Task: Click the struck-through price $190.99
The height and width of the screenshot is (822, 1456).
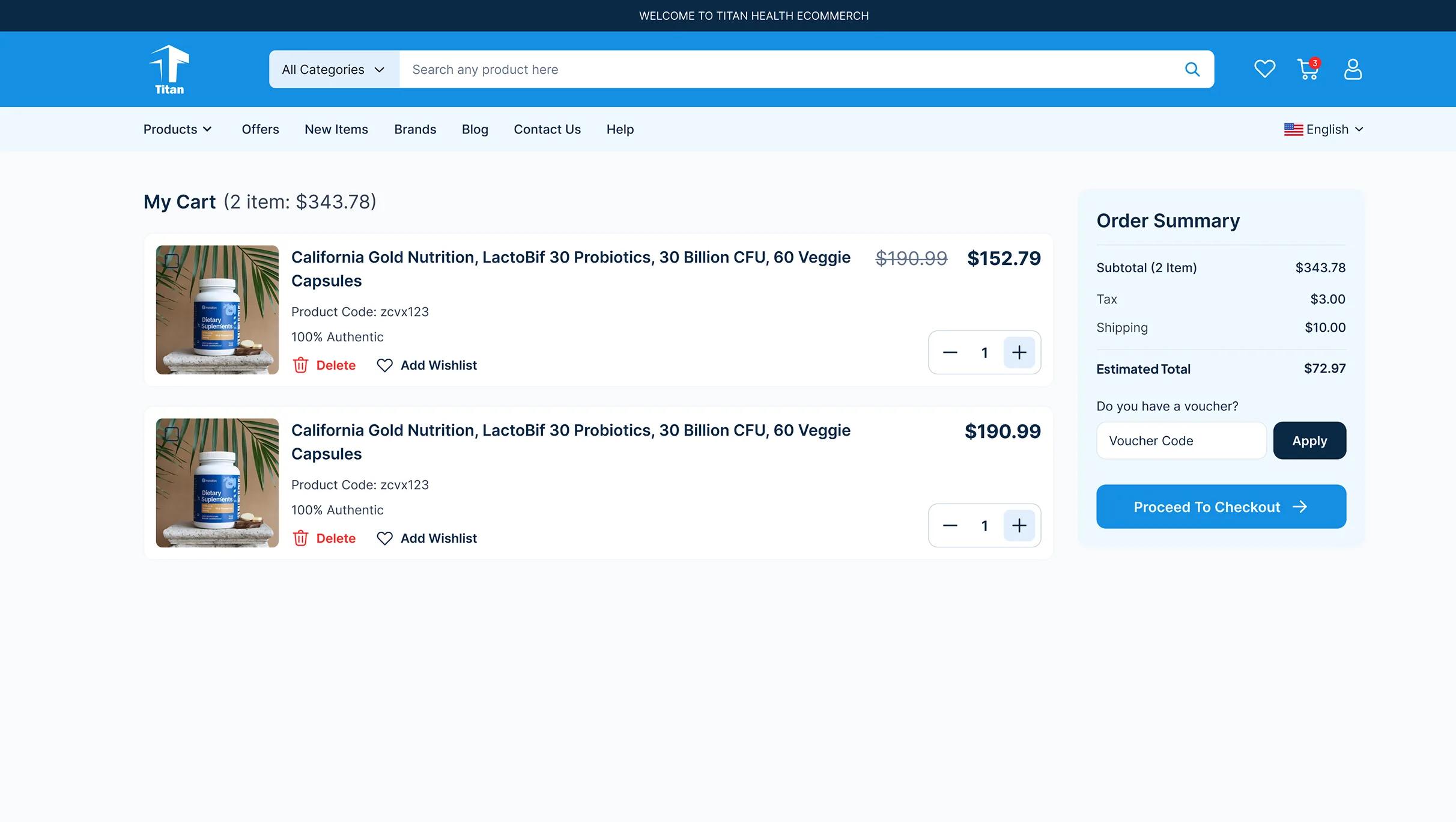Action: pyautogui.click(x=911, y=258)
